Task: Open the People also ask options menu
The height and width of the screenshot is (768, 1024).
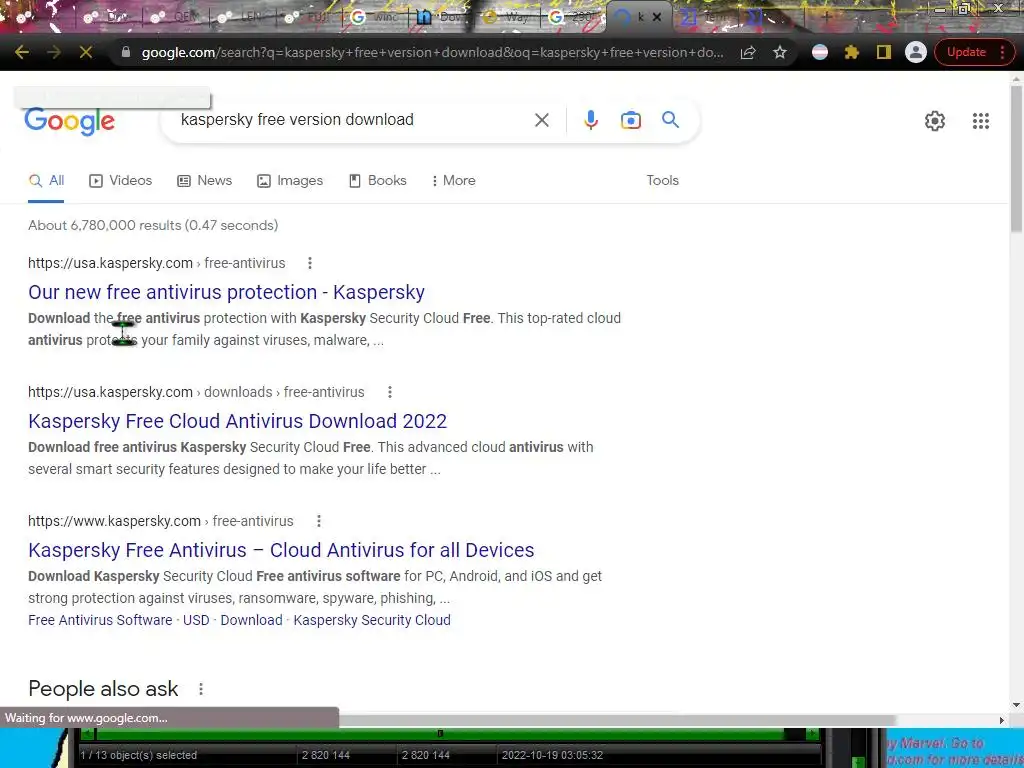Action: tap(201, 689)
